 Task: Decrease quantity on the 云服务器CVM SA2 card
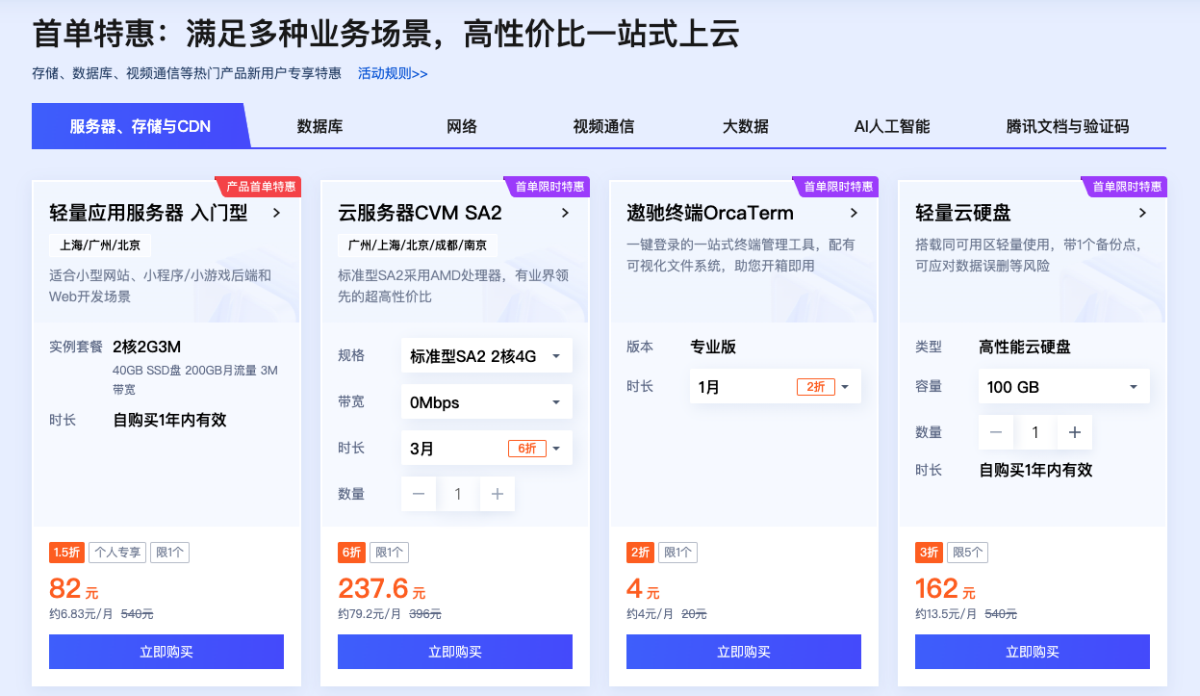419,494
